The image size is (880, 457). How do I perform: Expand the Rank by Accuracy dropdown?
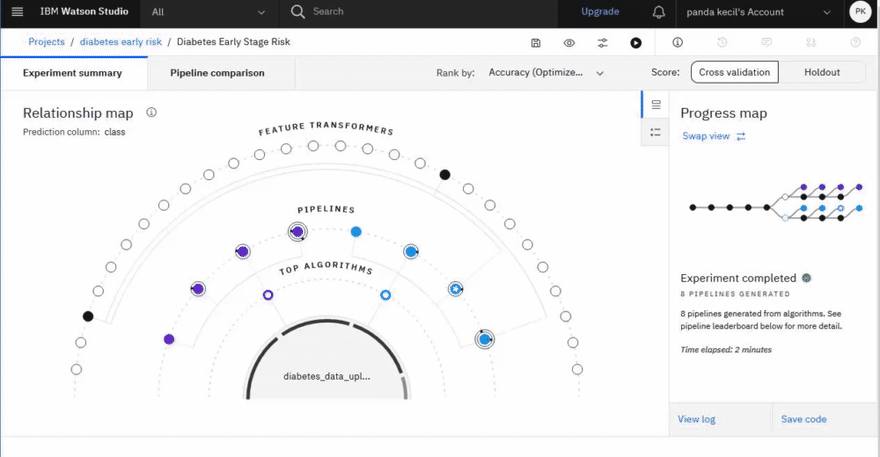(x=546, y=73)
